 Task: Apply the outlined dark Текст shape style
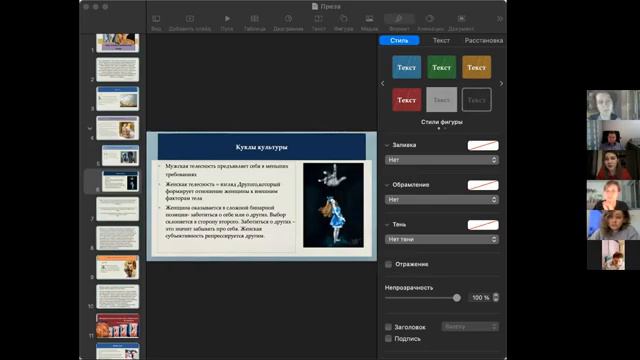point(476,100)
